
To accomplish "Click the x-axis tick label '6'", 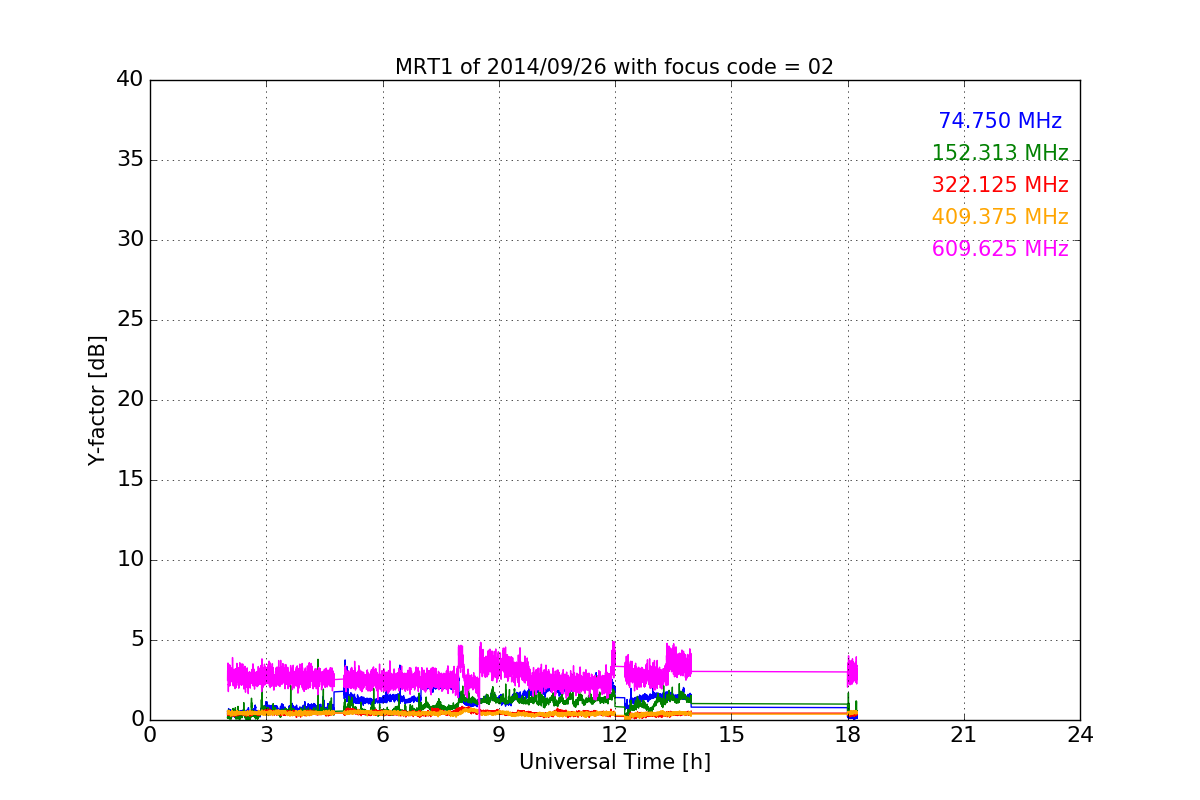I will 382,735.
